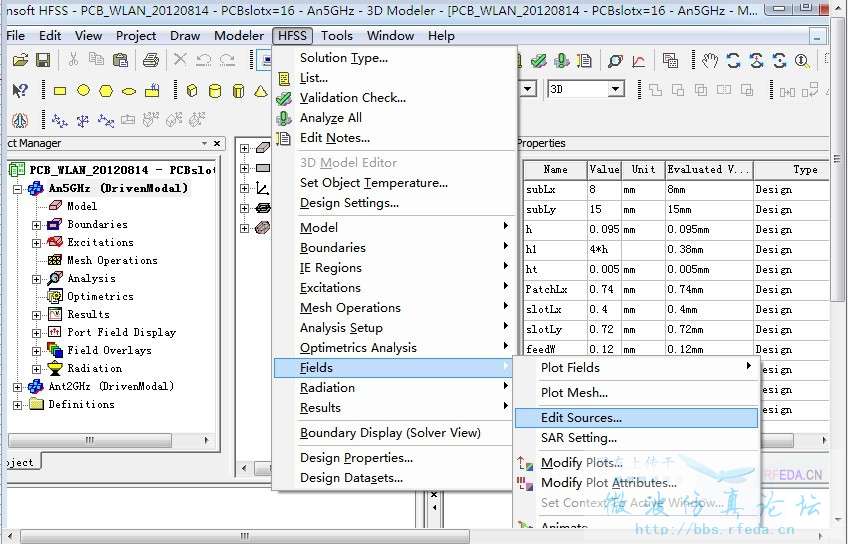This screenshot has height=544, width=848.
Task: Click the h1 value 4*h cell
Action: pos(604,250)
